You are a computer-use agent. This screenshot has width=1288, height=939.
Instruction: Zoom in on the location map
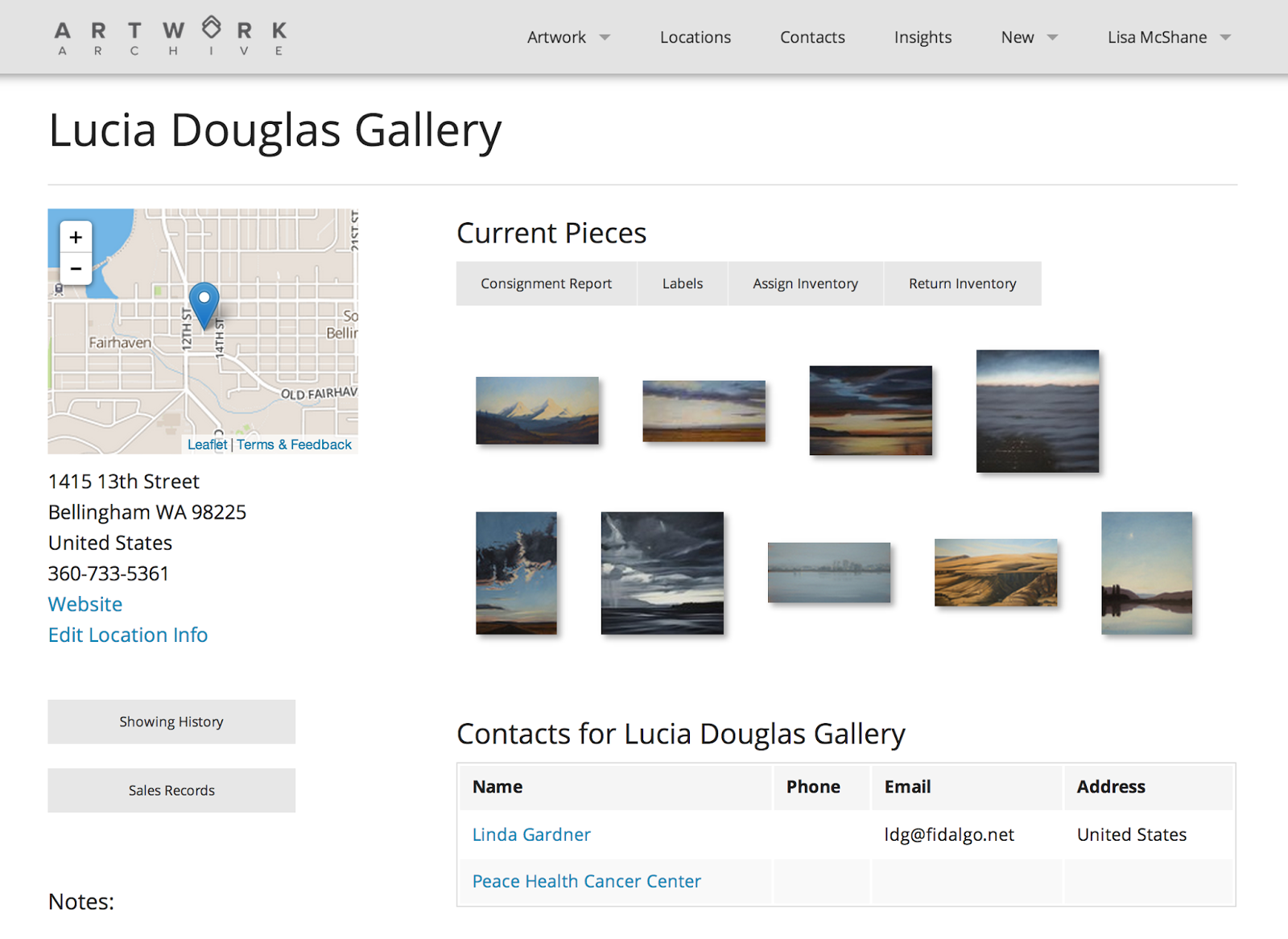tap(75, 237)
